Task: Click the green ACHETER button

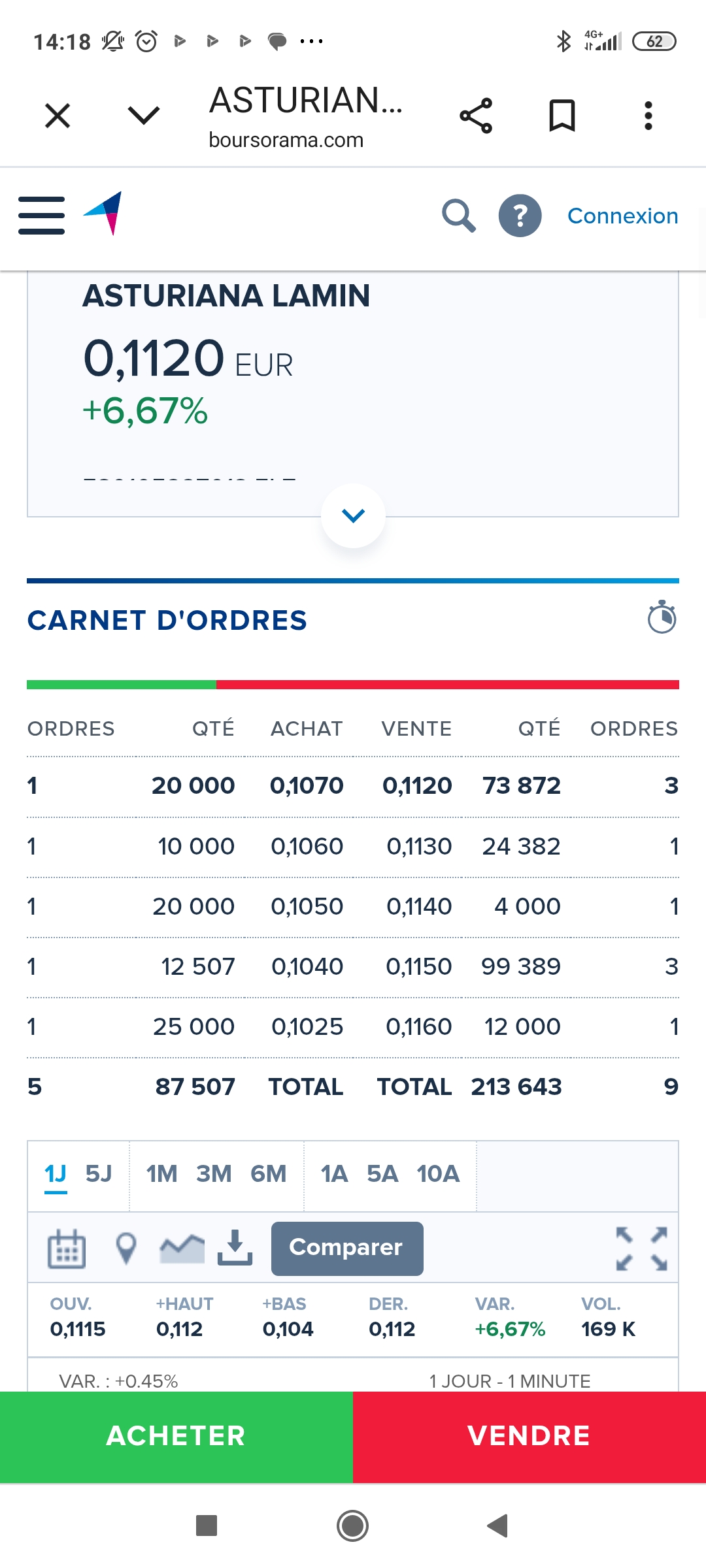Action: click(x=176, y=1437)
